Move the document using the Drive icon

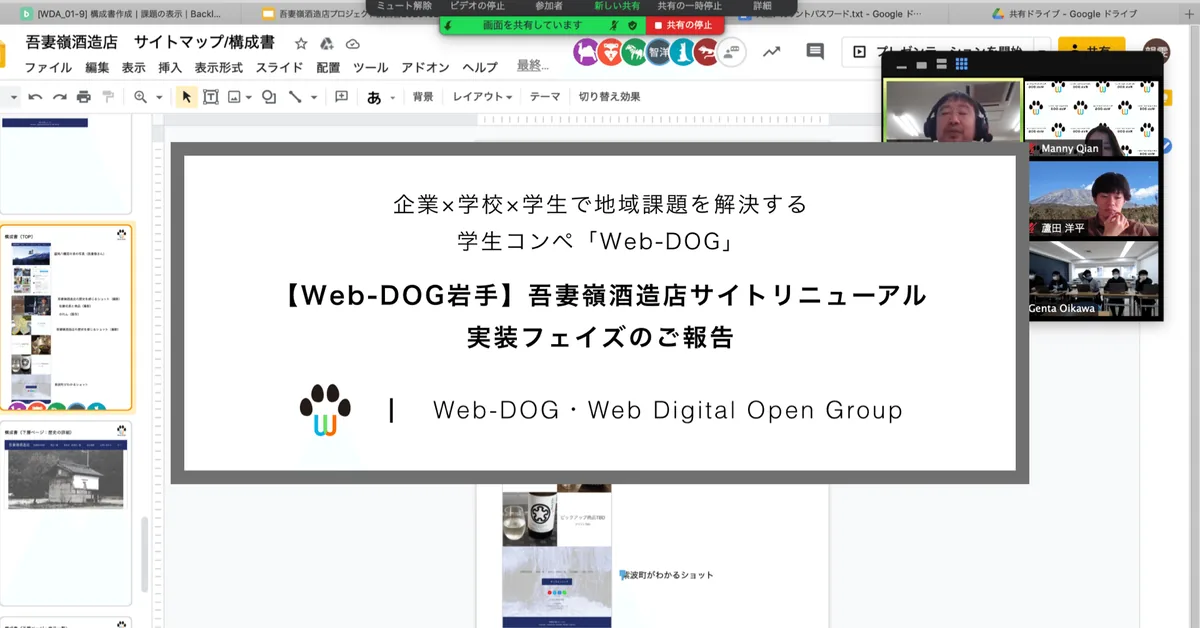click(x=327, y=44)
